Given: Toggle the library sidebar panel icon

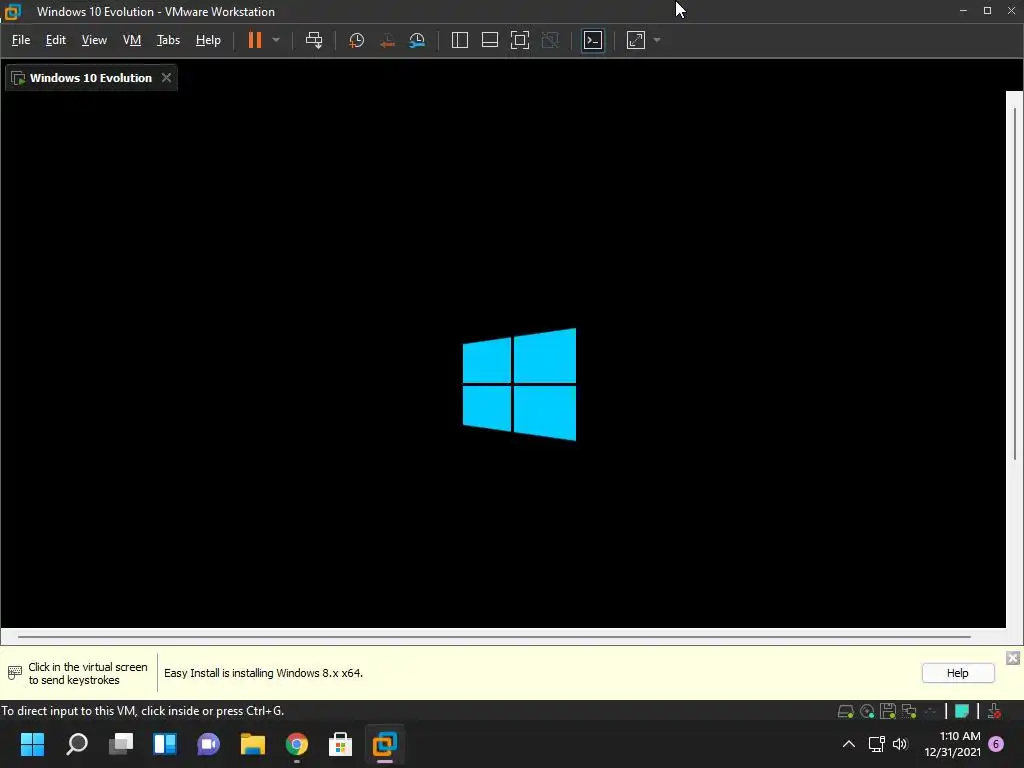Looking at the screenshot, I should point(460,40).
